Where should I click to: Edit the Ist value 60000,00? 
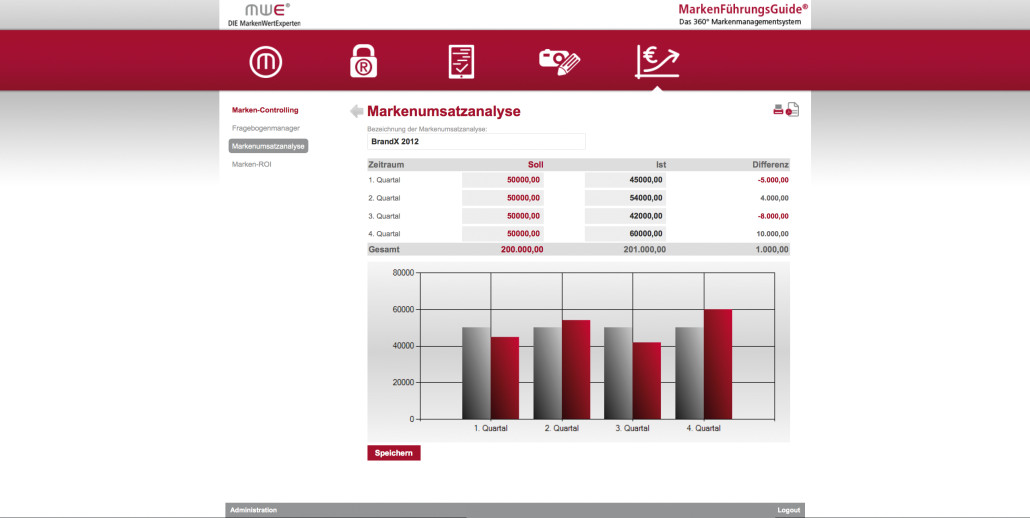pos(625,234)
